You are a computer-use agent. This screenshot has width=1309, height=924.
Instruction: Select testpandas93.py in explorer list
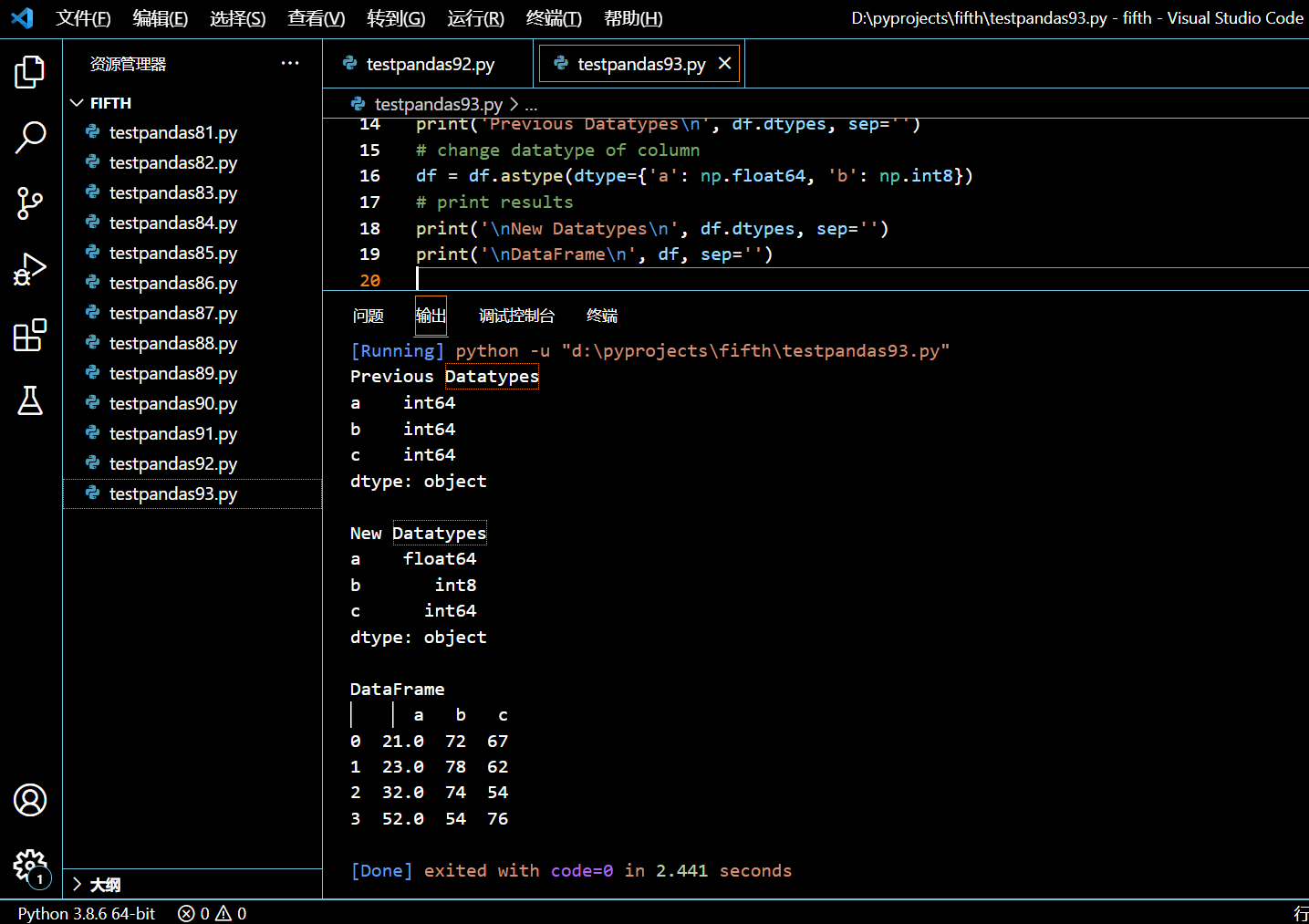[x=192, y=493]
